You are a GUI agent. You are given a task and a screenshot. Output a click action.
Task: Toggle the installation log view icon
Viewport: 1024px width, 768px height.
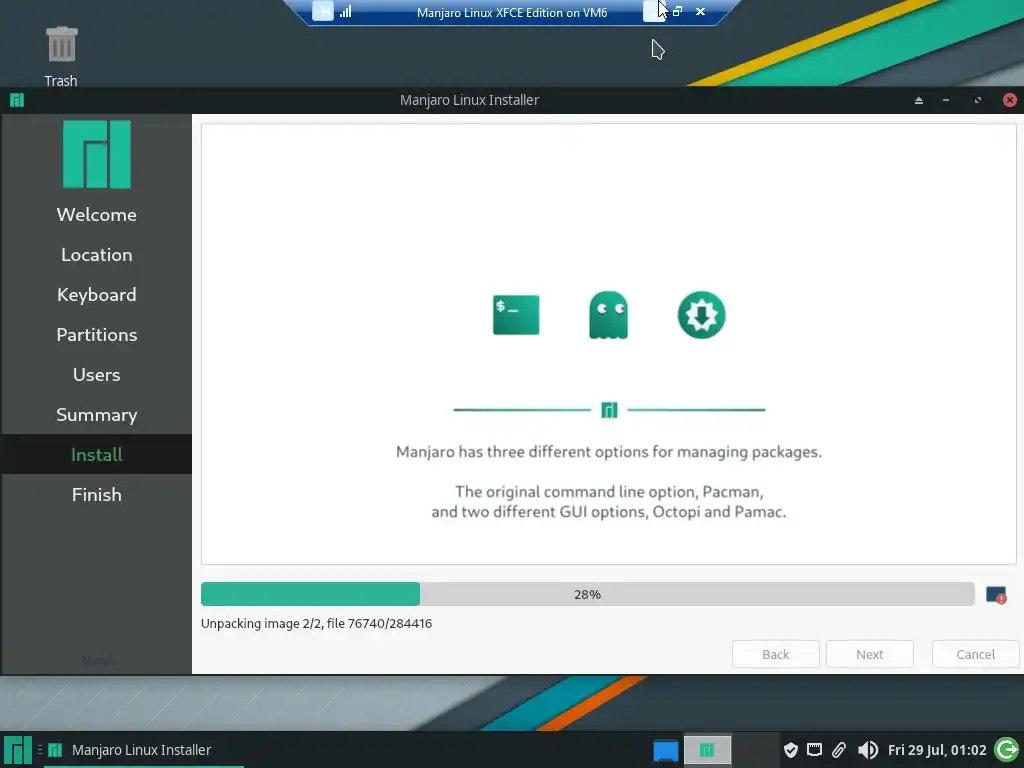[996, 595]
